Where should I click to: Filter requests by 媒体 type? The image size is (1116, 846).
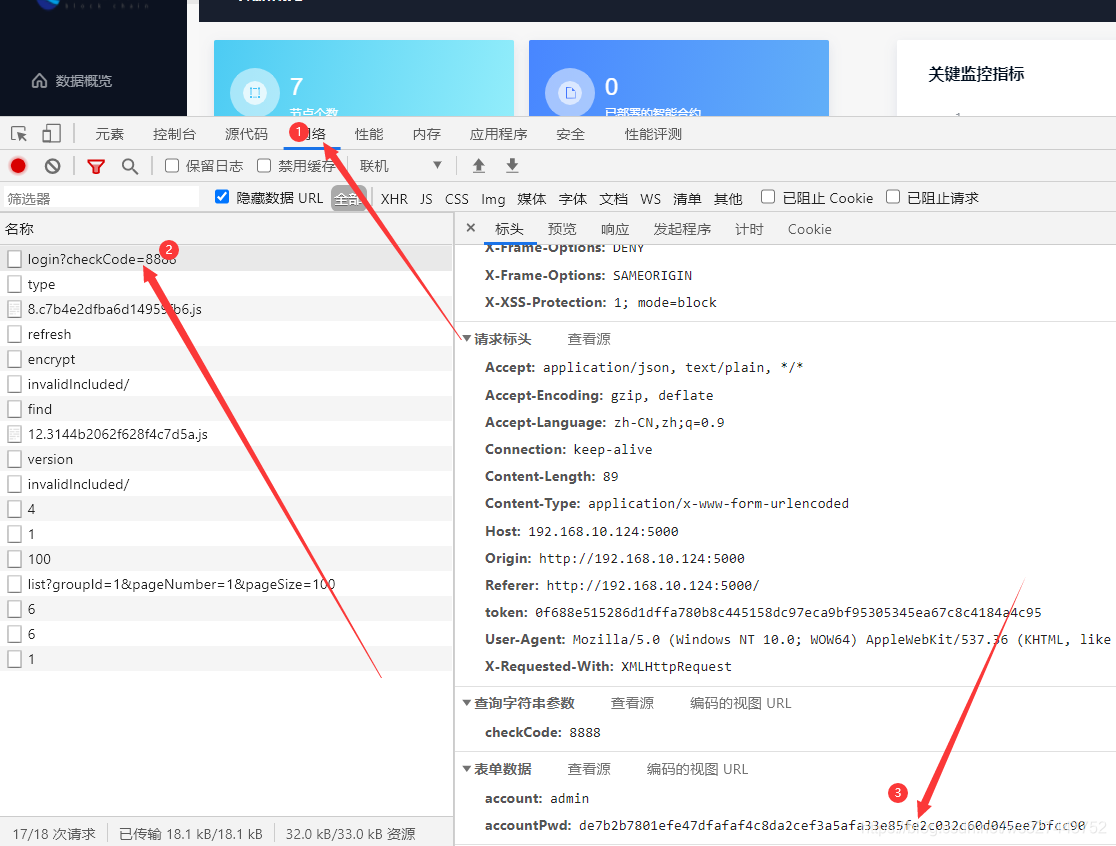coord(532,199)
